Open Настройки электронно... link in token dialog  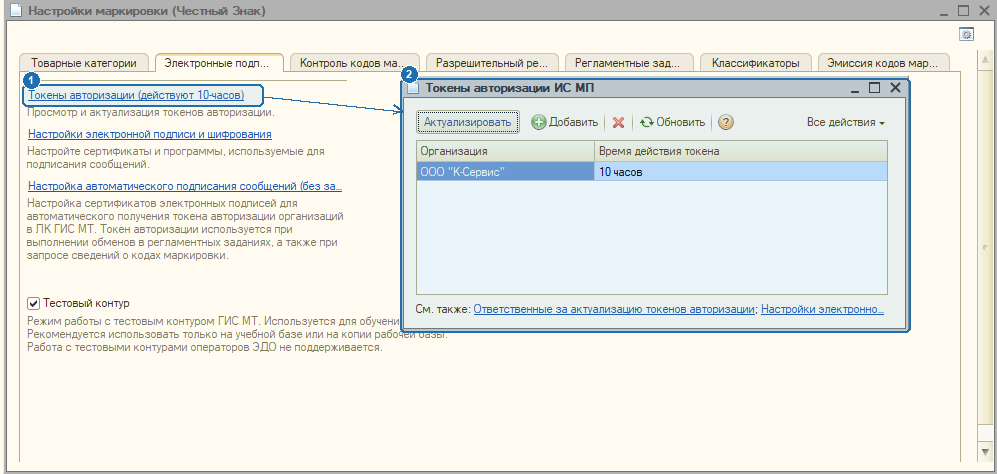[822, 309]
